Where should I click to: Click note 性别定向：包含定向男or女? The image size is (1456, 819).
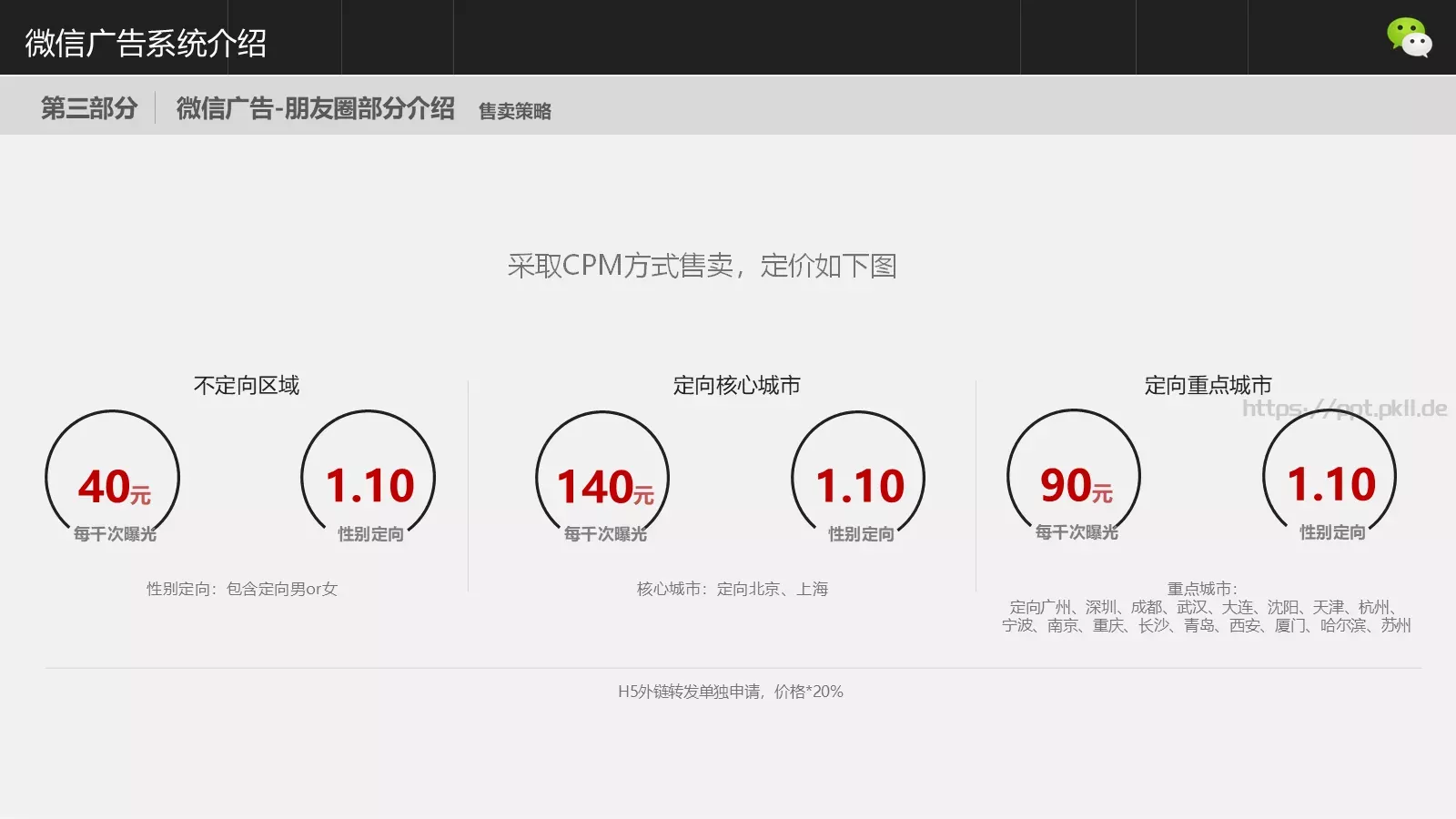tap(242, 589)
